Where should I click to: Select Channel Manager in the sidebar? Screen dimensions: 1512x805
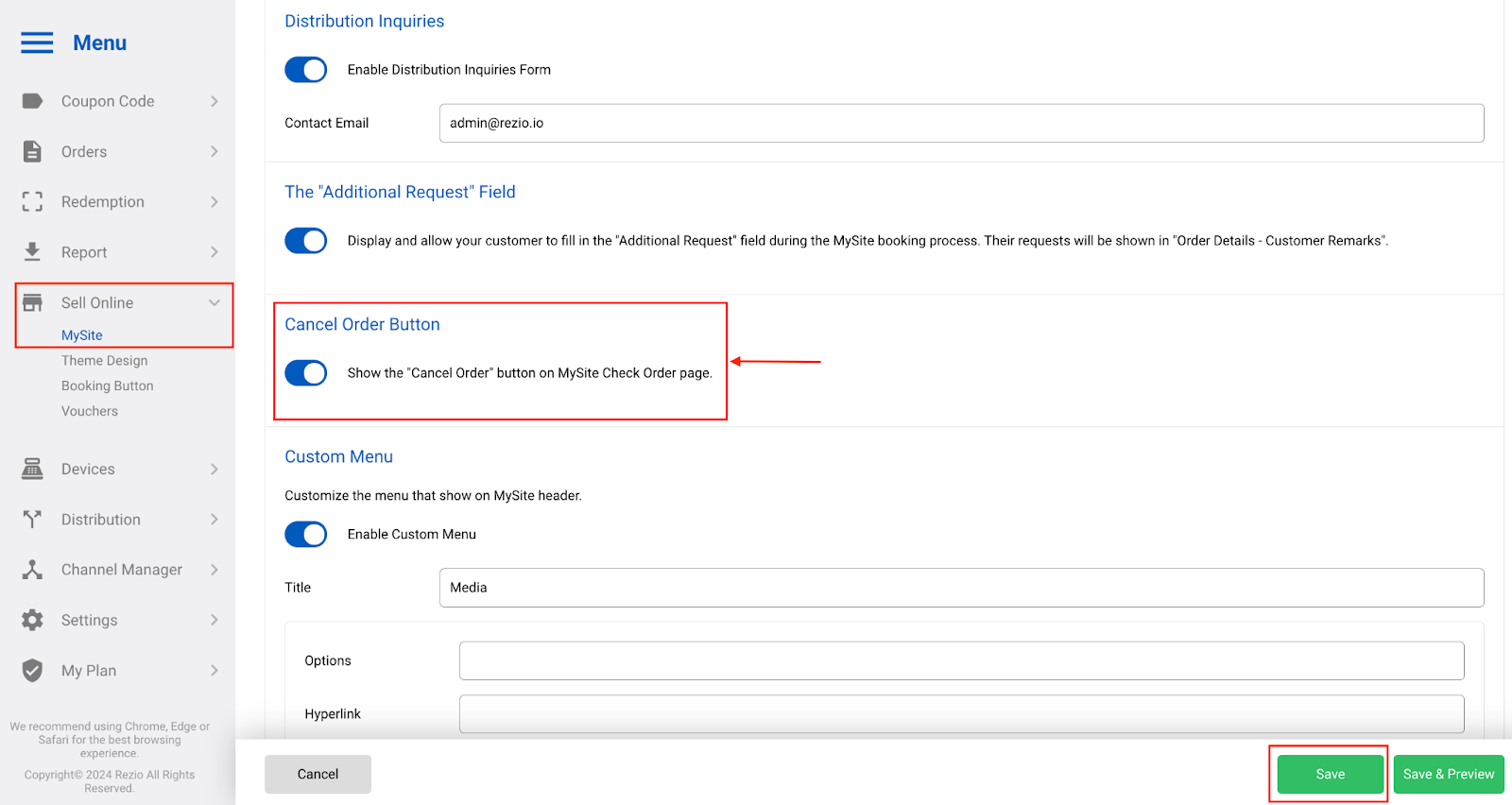point(122,569)
